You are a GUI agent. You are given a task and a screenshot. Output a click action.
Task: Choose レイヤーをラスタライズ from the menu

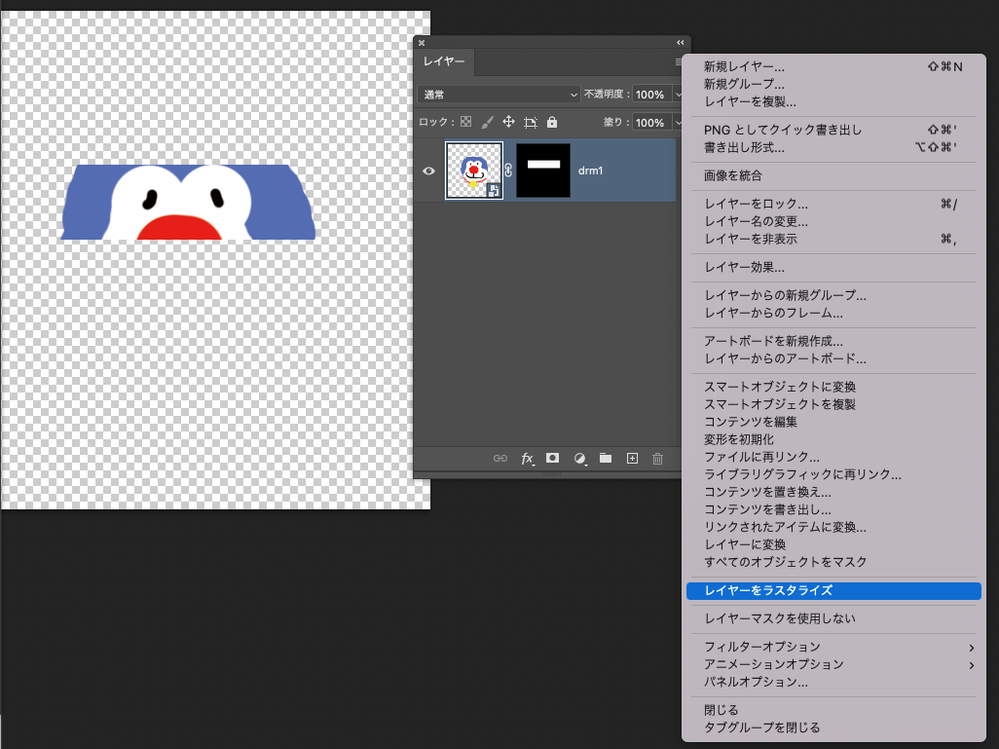point(766,591)
